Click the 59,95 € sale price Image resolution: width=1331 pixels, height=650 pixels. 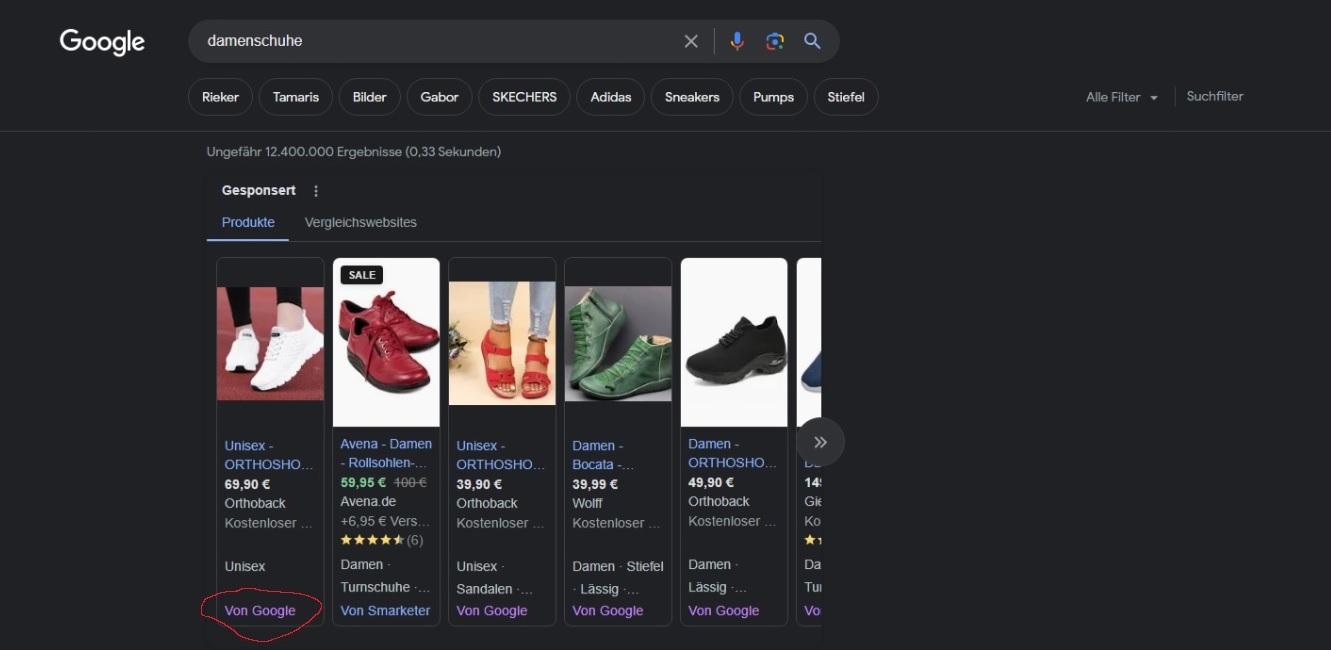pyautogui.click(x=362, y=482)
